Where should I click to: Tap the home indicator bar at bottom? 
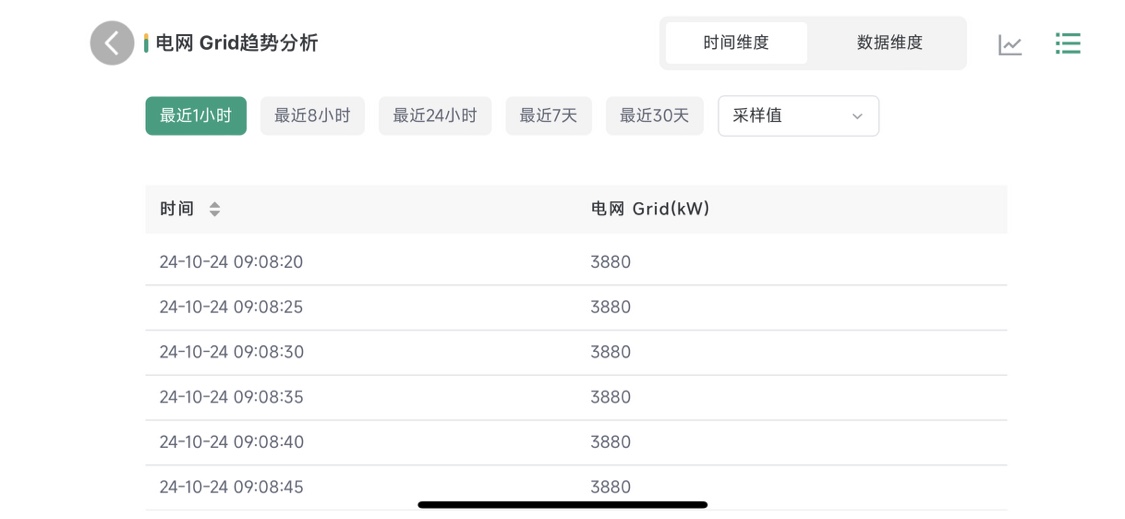click(x=562, y=505)
